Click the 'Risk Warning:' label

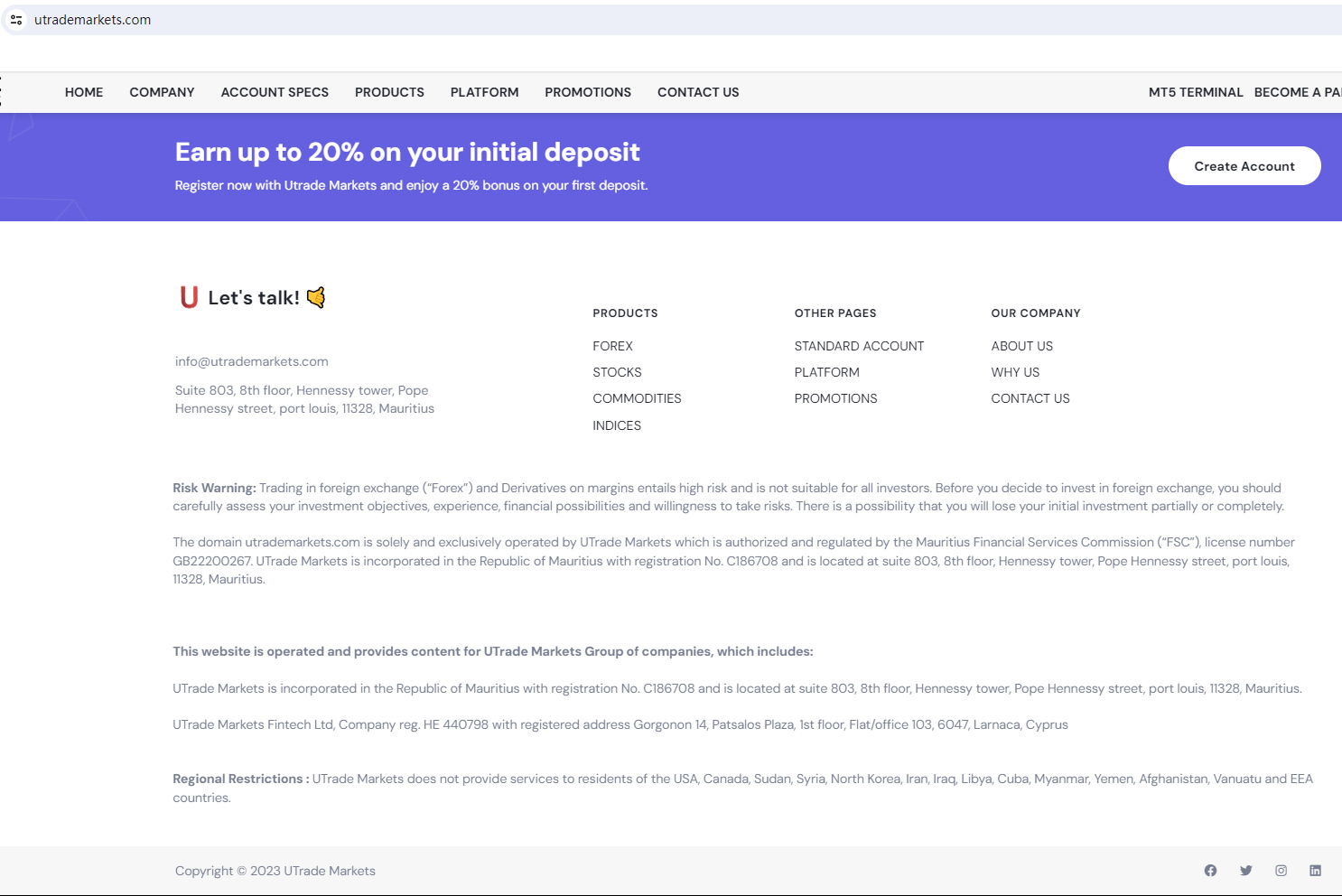215,488
